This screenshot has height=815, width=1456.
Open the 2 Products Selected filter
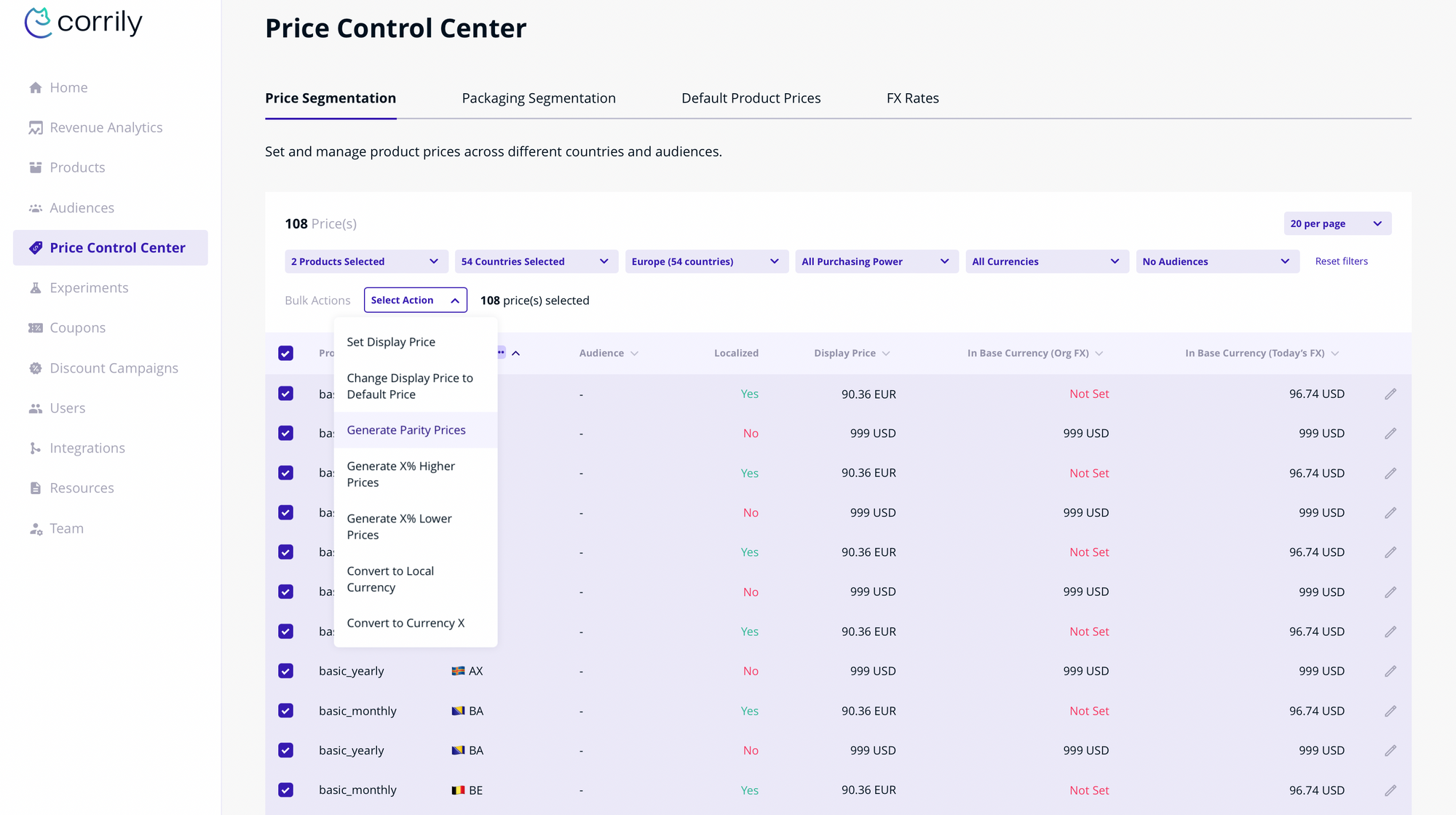coord(366,261)
